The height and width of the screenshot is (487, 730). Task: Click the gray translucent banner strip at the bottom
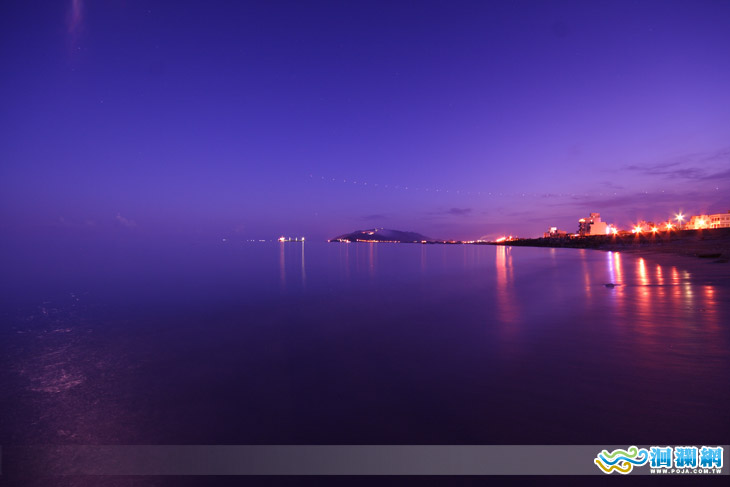coord(300,459)
